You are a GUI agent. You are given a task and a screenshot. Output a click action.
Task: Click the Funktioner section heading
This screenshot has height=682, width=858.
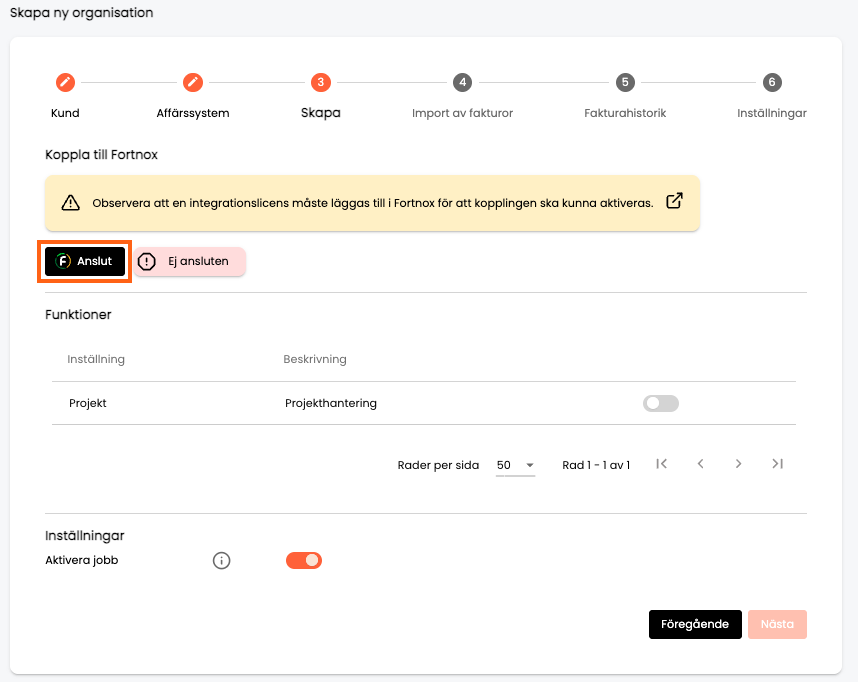click(x=78, y=315)
